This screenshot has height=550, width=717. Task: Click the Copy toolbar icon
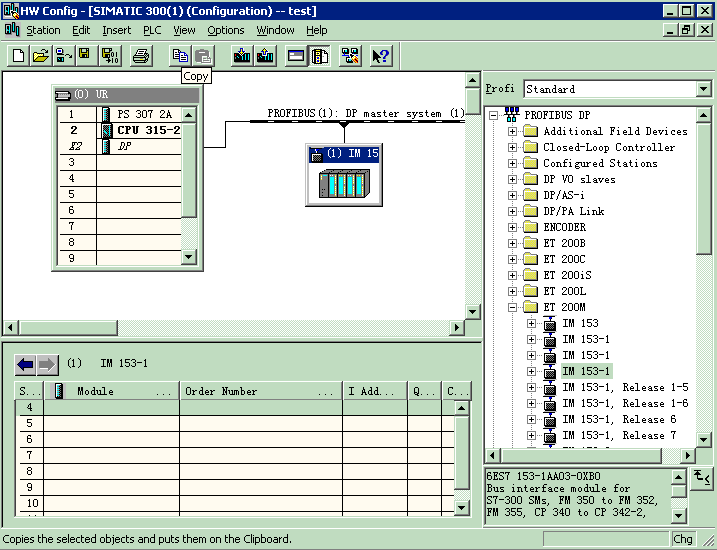pos(180,56)
